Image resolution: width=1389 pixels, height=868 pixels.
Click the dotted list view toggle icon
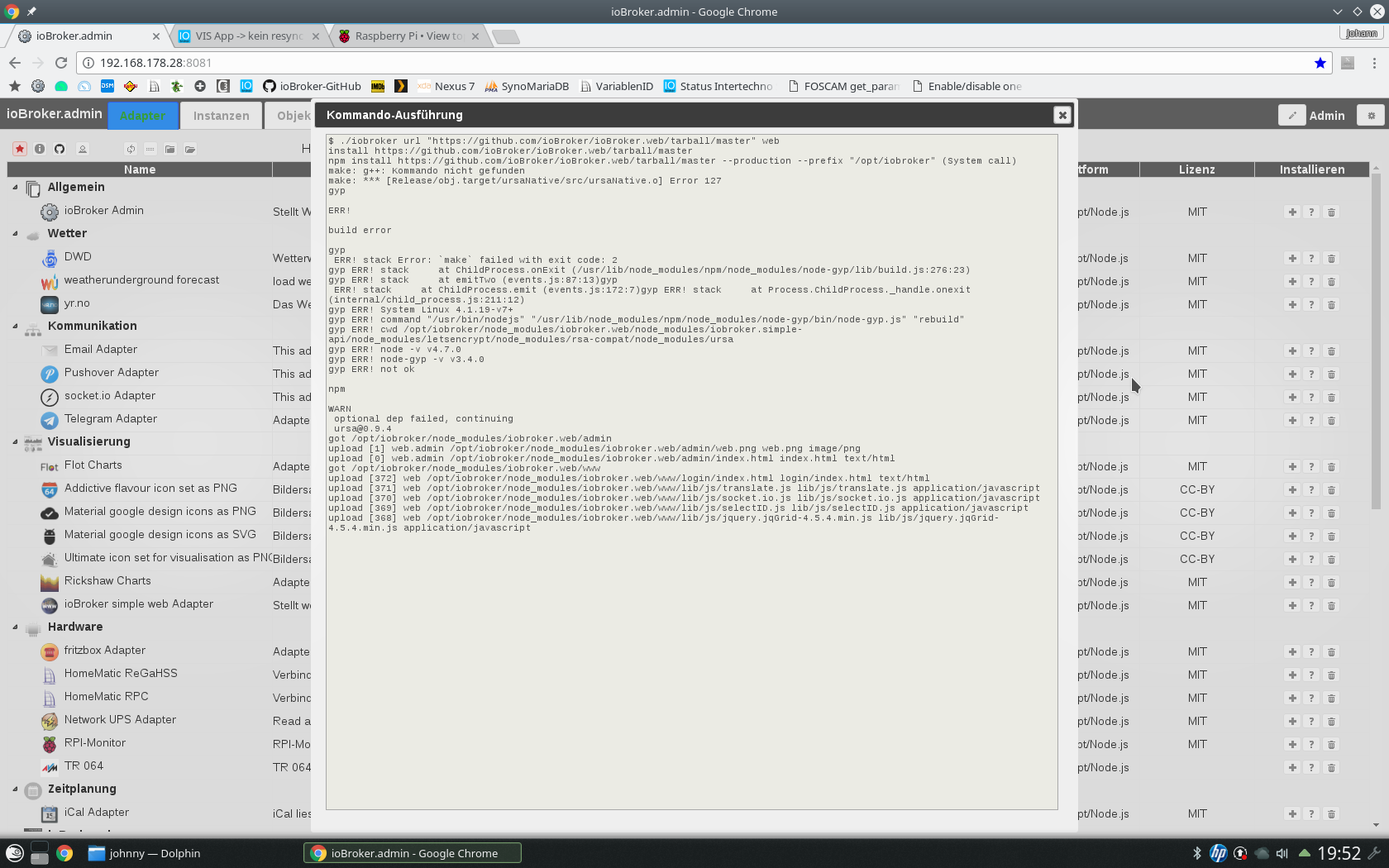(x=150, y=149)
